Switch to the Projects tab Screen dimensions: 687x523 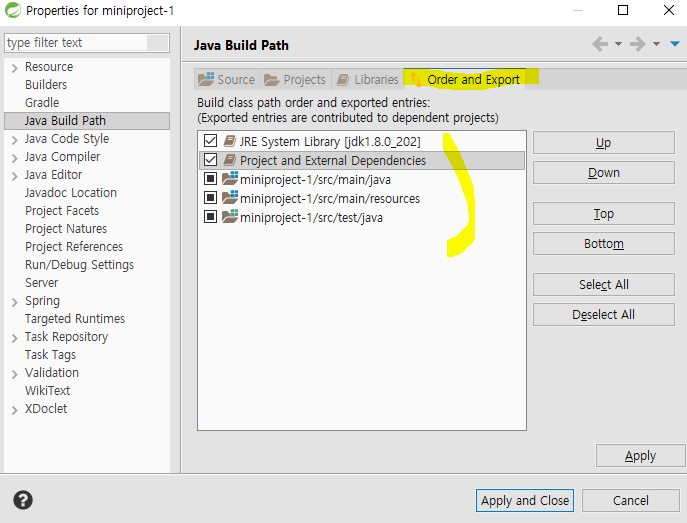point(295,79)
